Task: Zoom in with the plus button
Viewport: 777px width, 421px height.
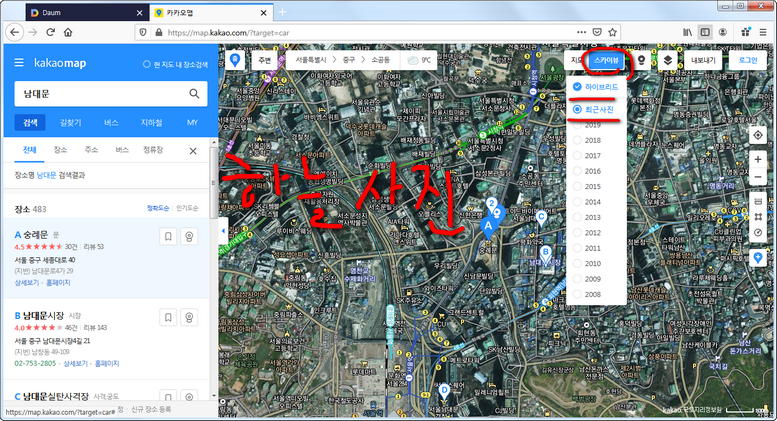Action: (x=758, y=159)
